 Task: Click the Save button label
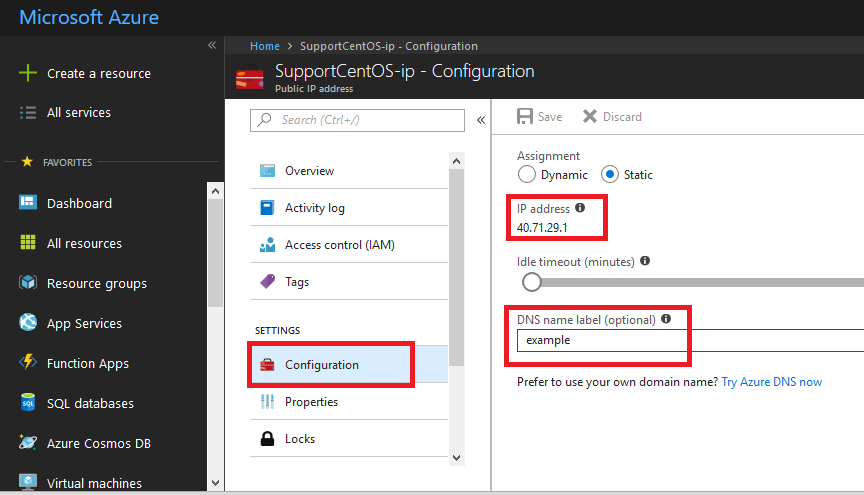pos(550,117)
